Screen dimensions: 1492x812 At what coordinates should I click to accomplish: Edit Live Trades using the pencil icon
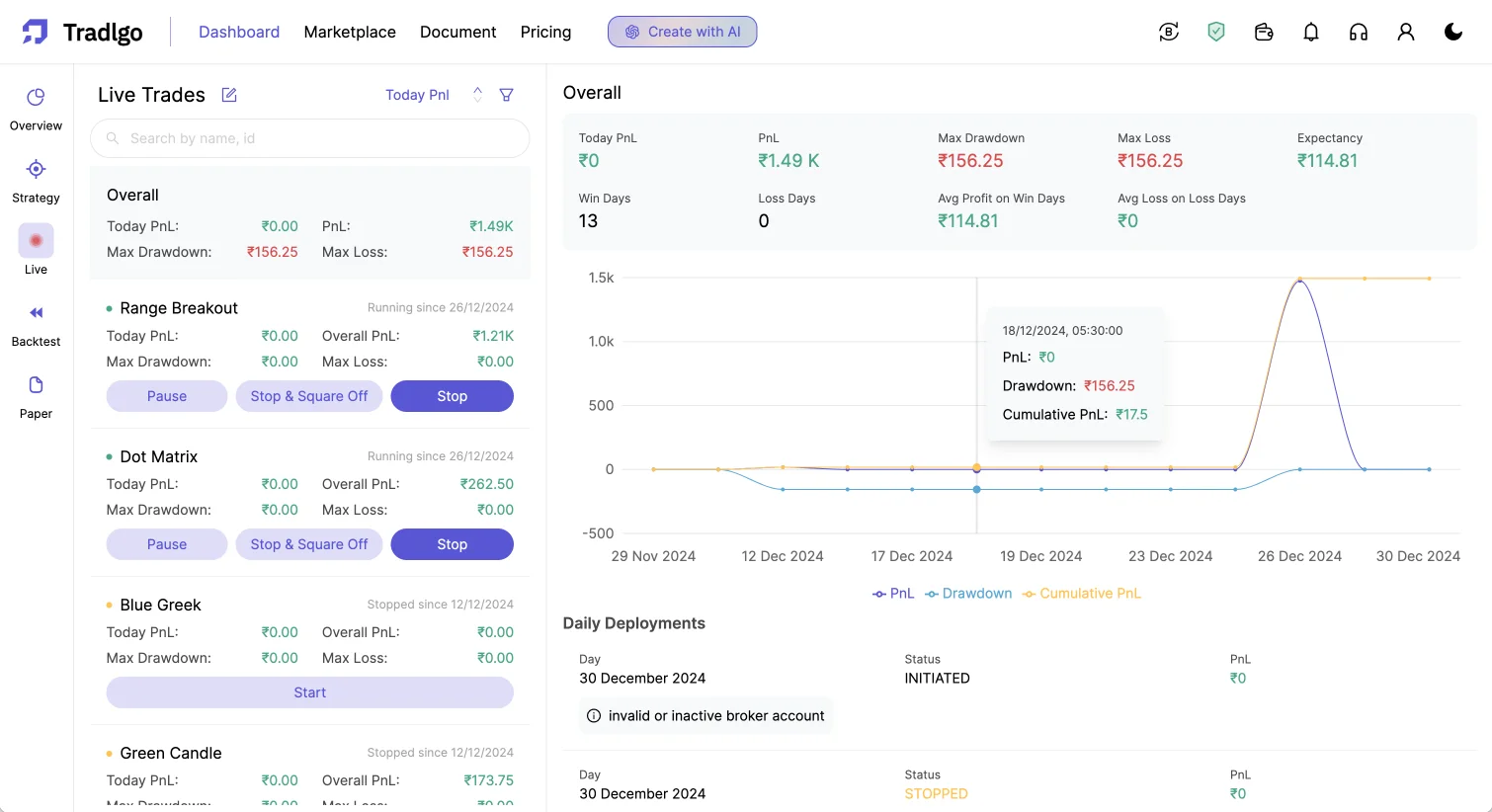point(228,94)
